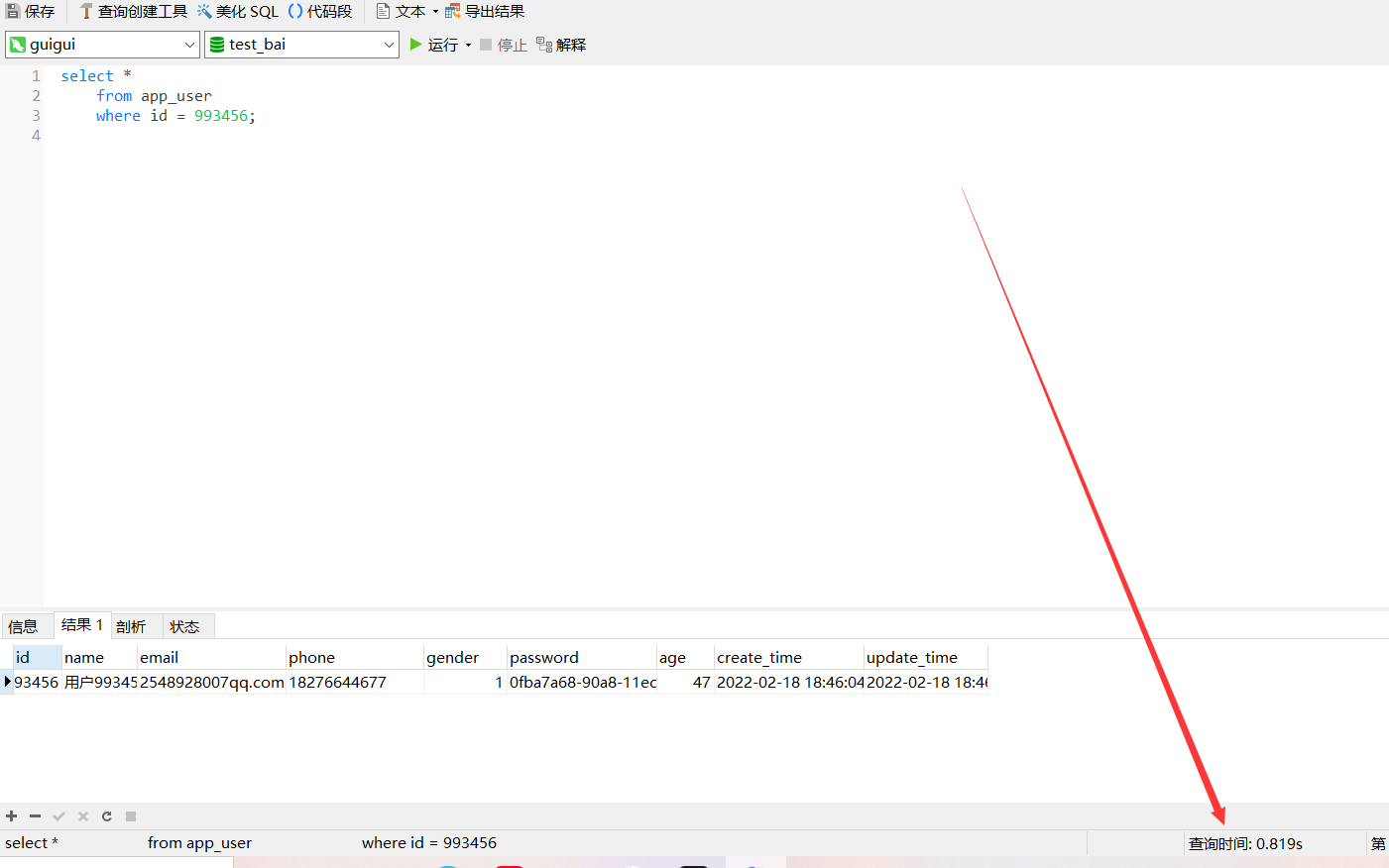This screenshot has width=1389, height=868.
Task: Click the refresh results icon
Action: [106, 816]
